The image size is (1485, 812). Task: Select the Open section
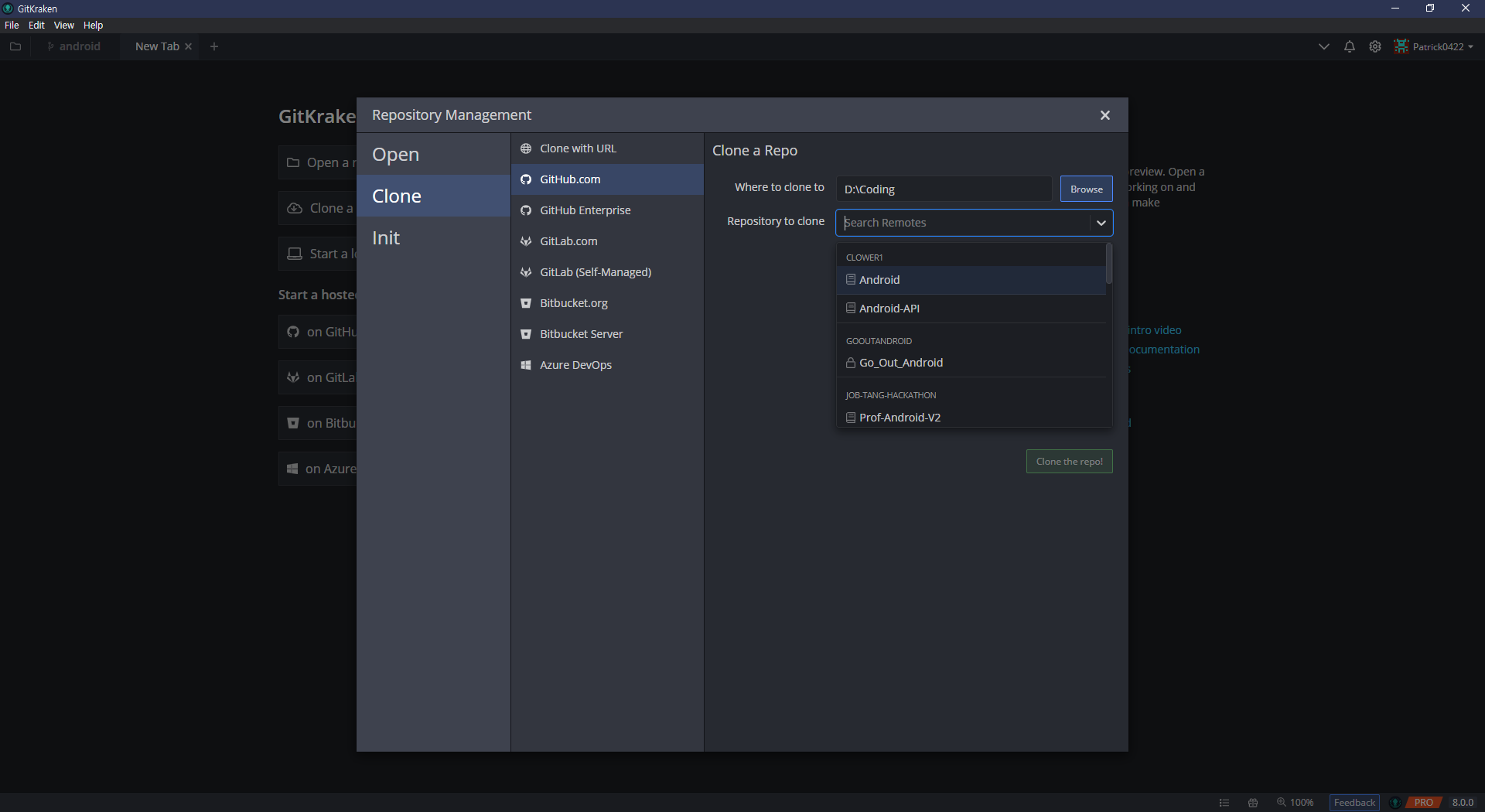[433, 154]
